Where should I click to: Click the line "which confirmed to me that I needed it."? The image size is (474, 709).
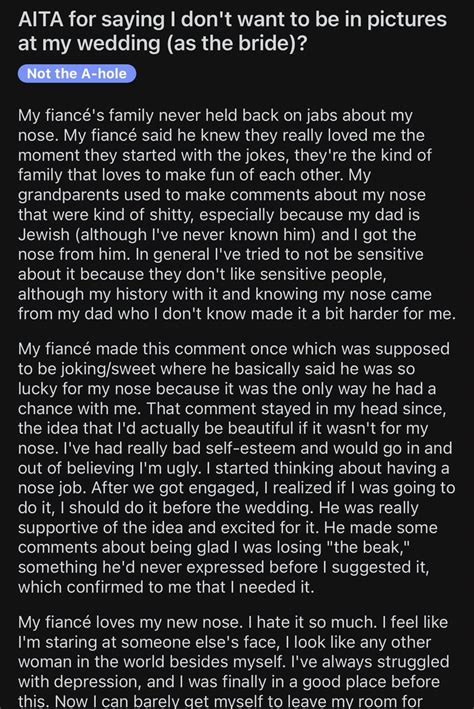(x=166, y=587)
